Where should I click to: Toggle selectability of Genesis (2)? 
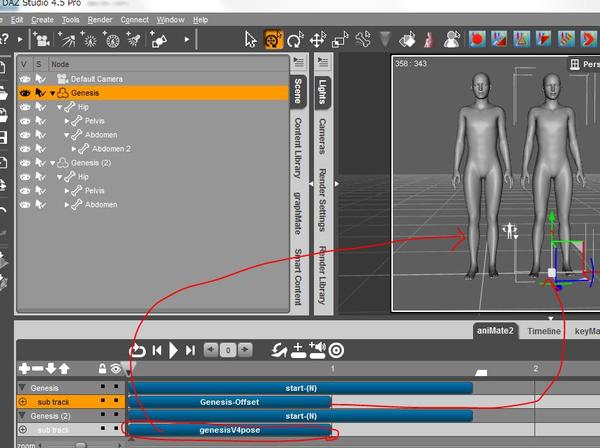40,163
